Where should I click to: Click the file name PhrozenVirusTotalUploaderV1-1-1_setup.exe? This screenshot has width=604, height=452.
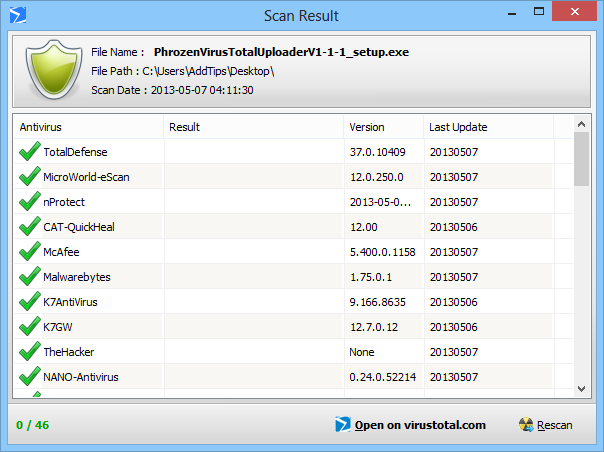click(x=281, y=52)
